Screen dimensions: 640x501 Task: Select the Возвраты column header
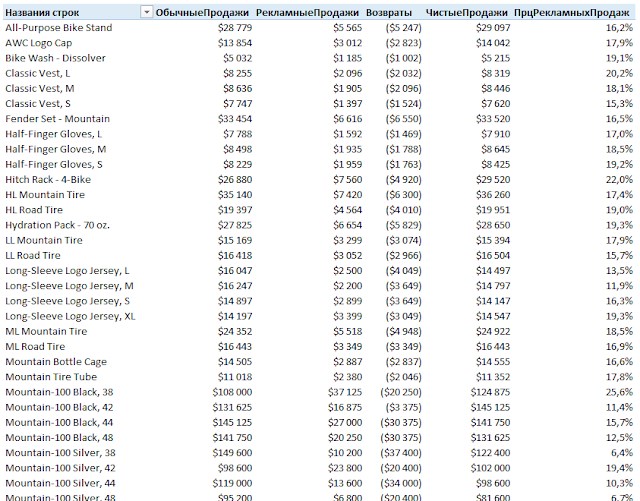click(x=389, y=13)
